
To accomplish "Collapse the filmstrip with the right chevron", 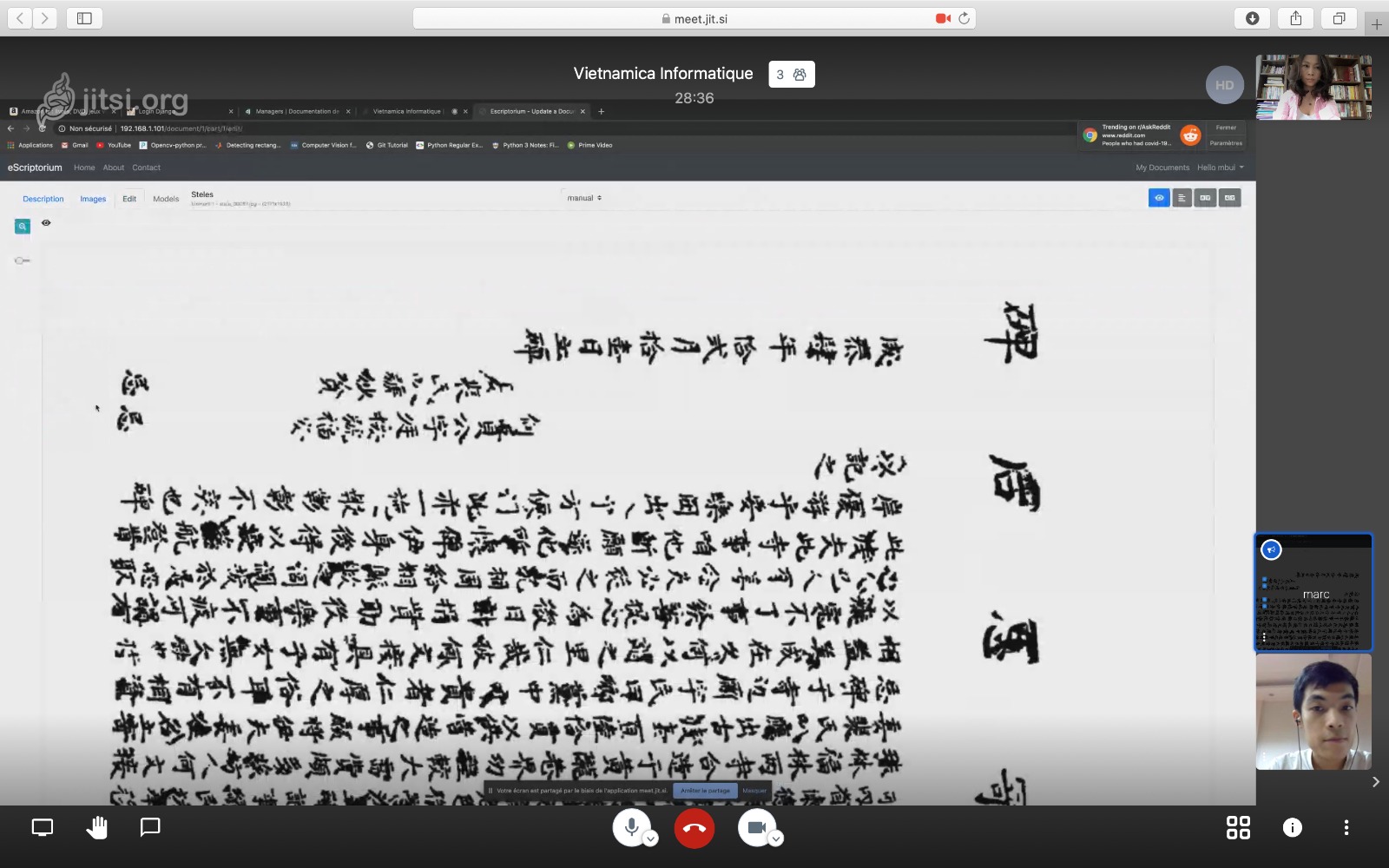I will [x=1375, y=782].
